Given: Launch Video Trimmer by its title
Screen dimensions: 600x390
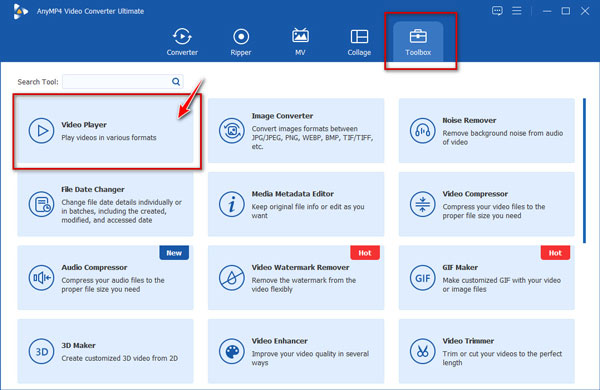Looking at the screenshot, I should tap(468, 341).
